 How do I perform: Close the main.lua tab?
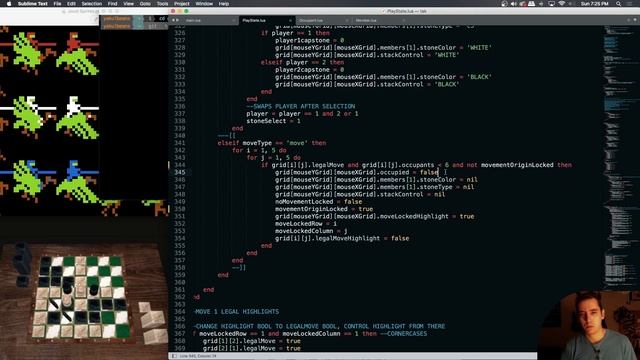(x=234, y=20)
